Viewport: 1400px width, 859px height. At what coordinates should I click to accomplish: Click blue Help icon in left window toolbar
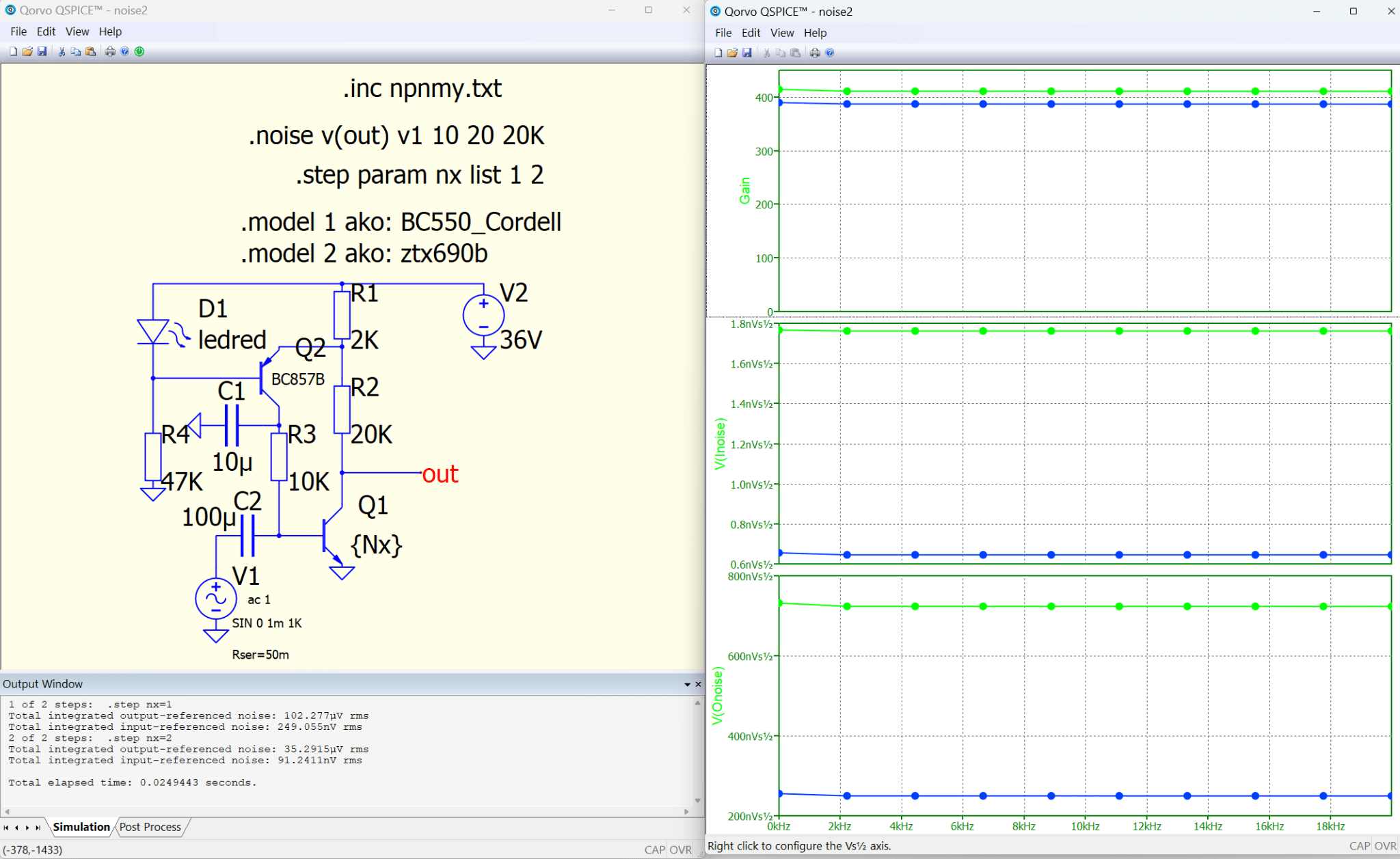click(x=124, y=51)
